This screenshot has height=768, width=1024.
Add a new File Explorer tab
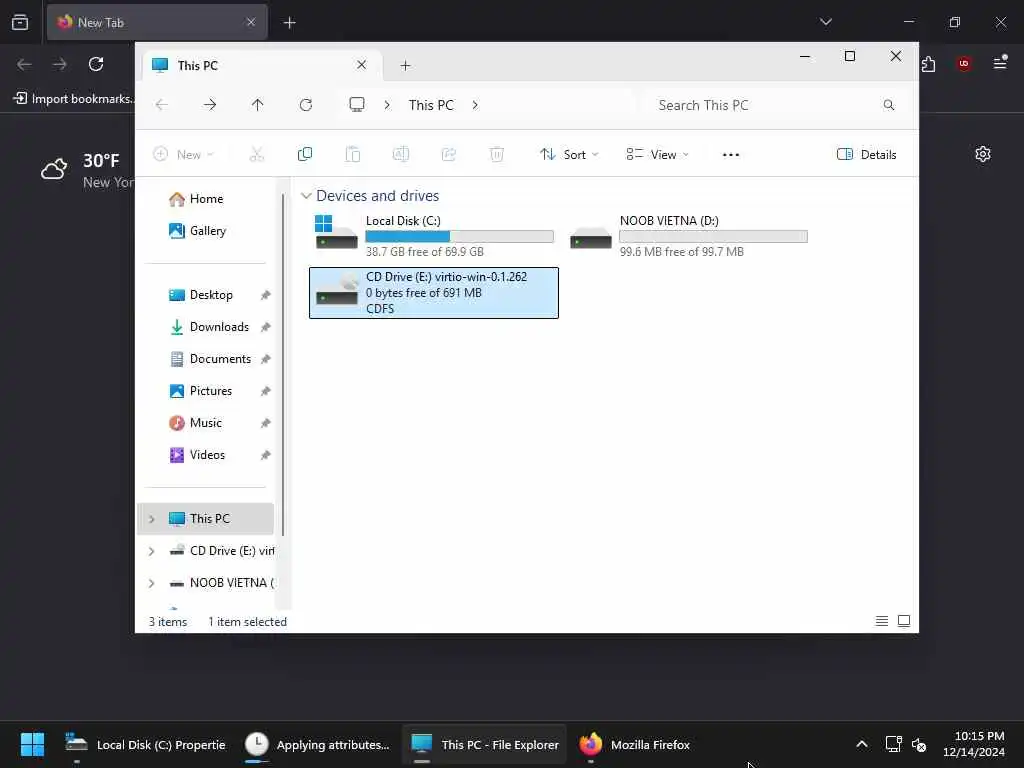pyautogui.click(x=405, y=65)
